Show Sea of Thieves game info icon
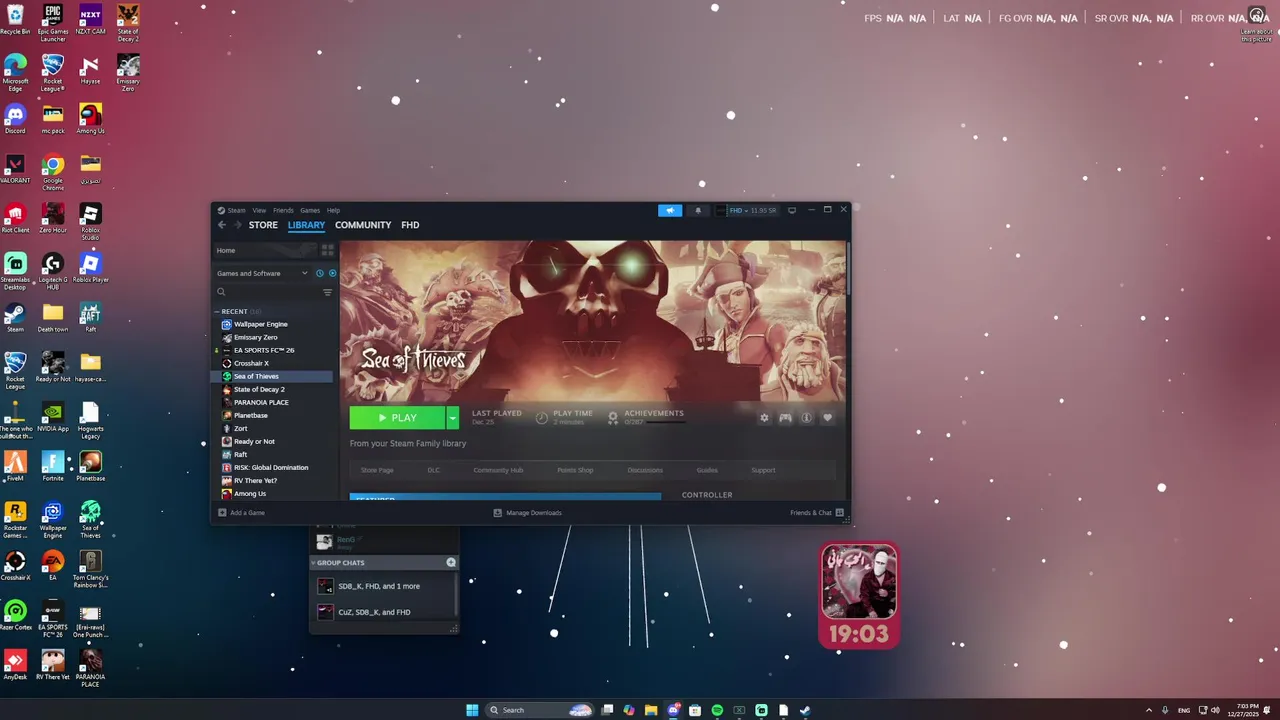This screenshot has height=720, width=1280. (806, 418)
